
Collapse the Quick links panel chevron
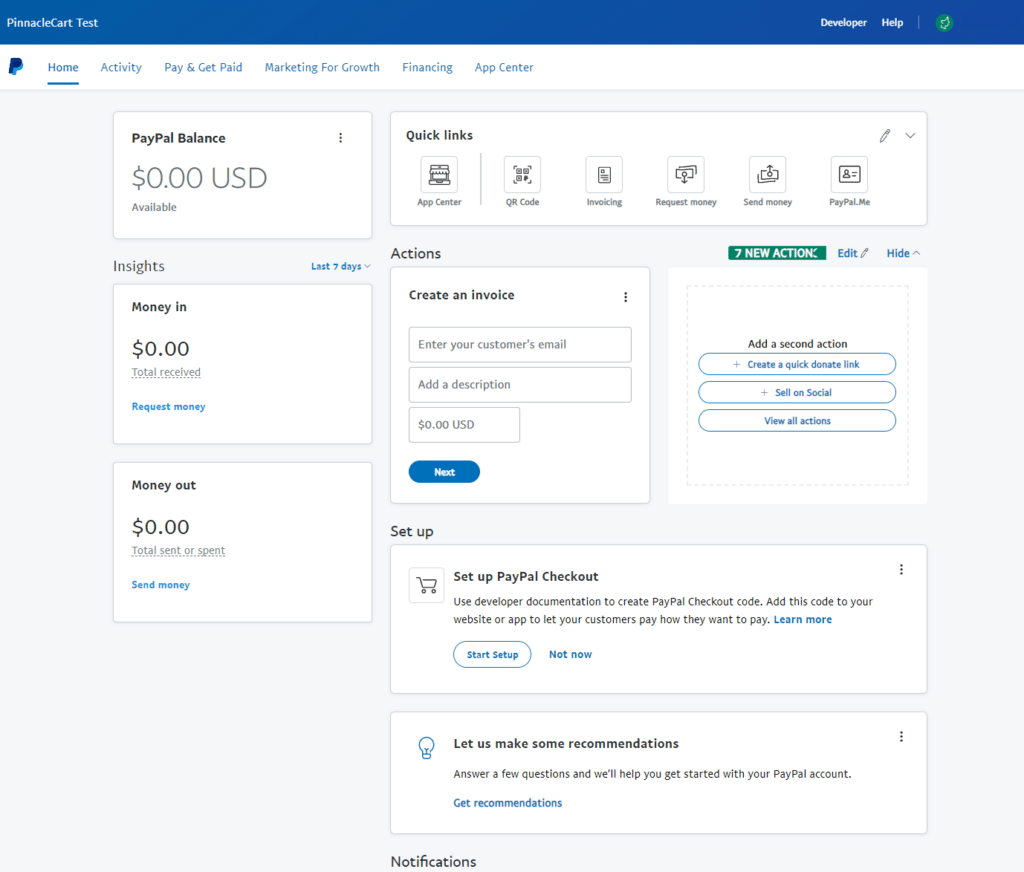910,136
